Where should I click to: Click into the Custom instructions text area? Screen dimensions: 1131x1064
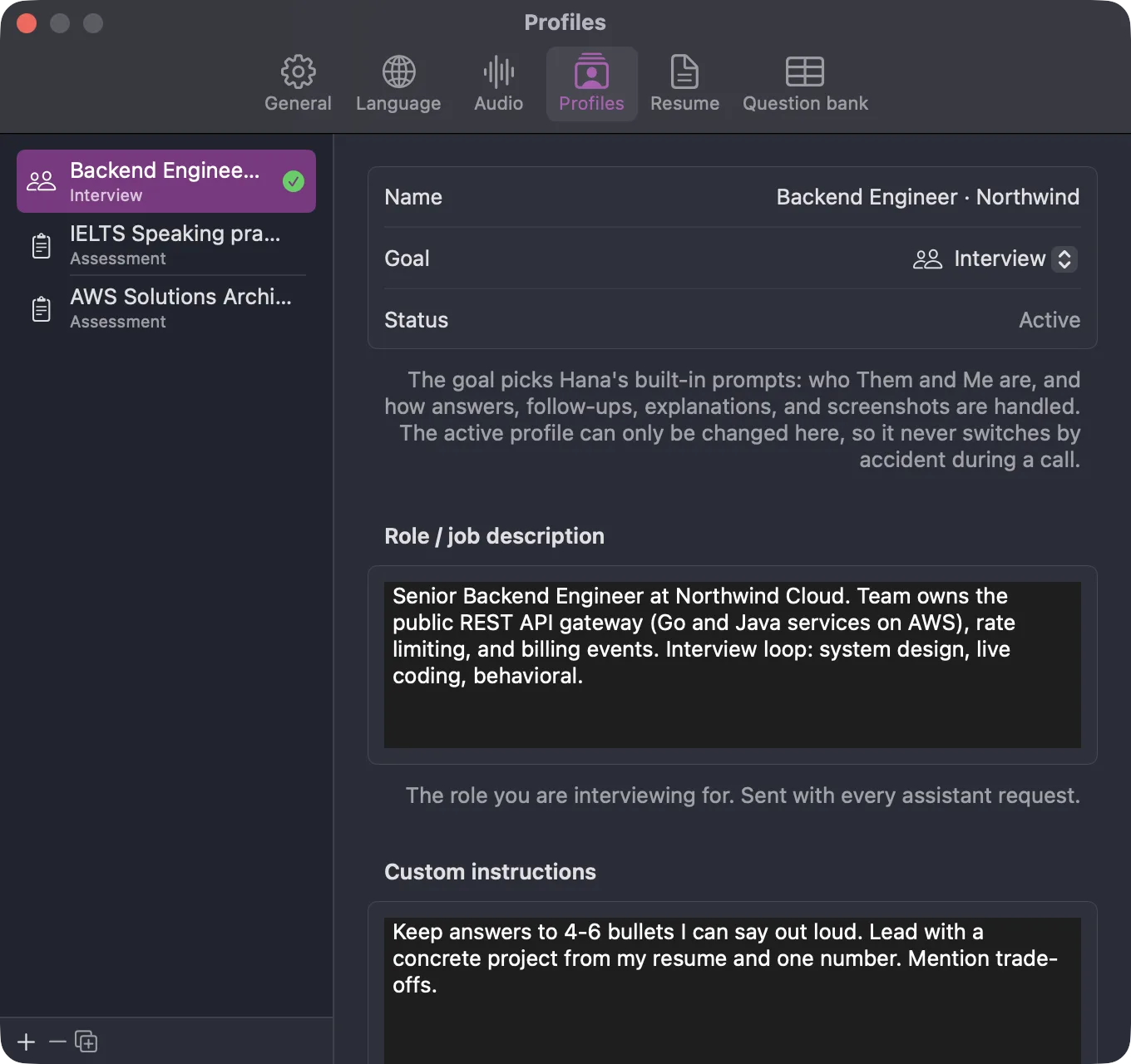coord(733,990)
